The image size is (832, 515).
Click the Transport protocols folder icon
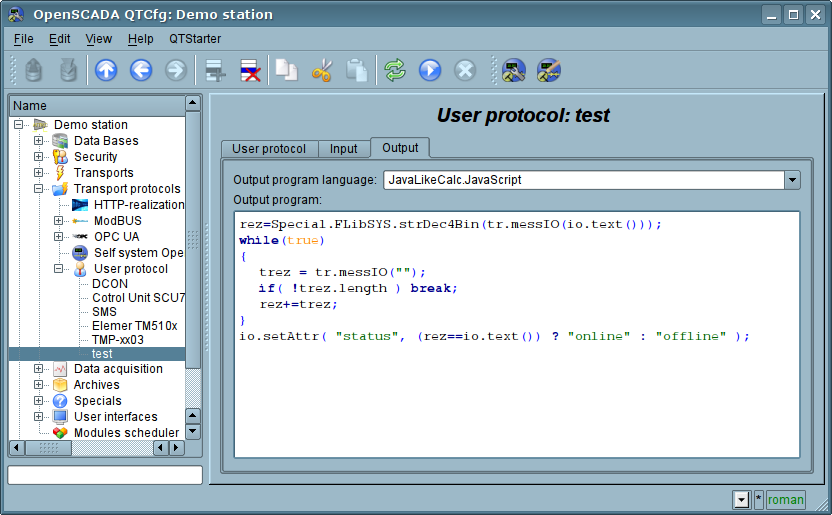pyautogui.click(x=60, y=188)
